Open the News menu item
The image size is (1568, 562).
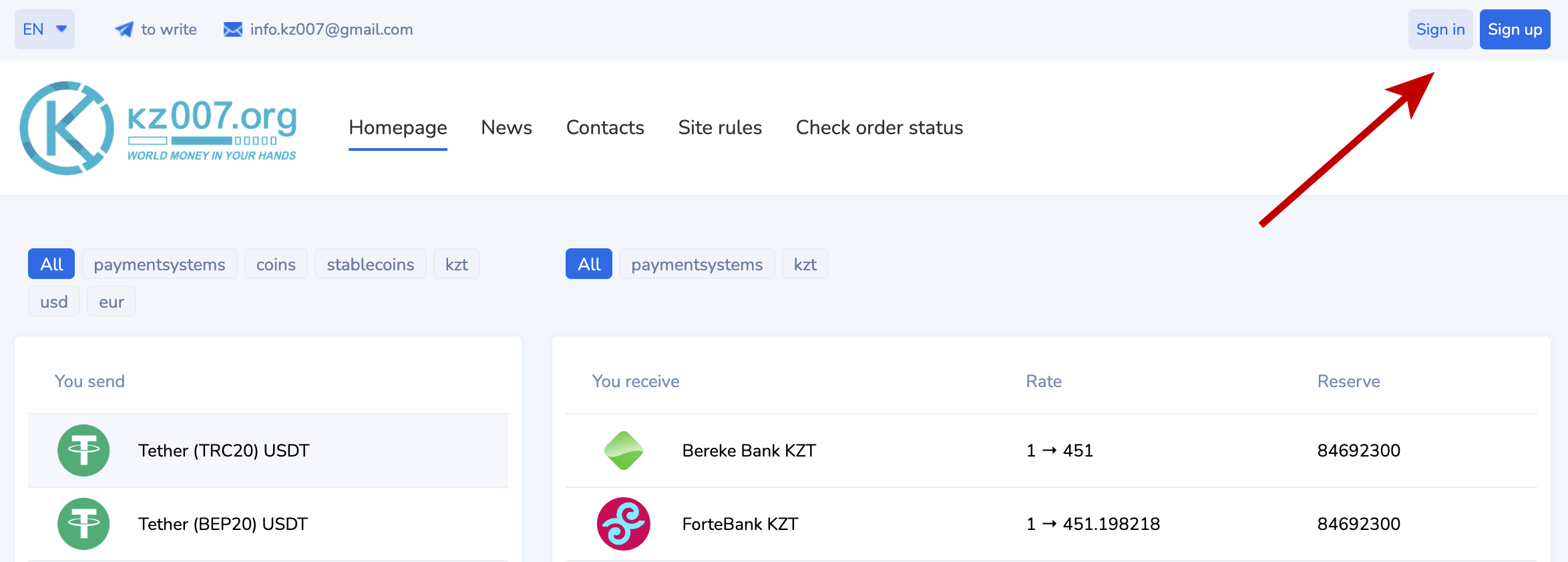point(506,127)
